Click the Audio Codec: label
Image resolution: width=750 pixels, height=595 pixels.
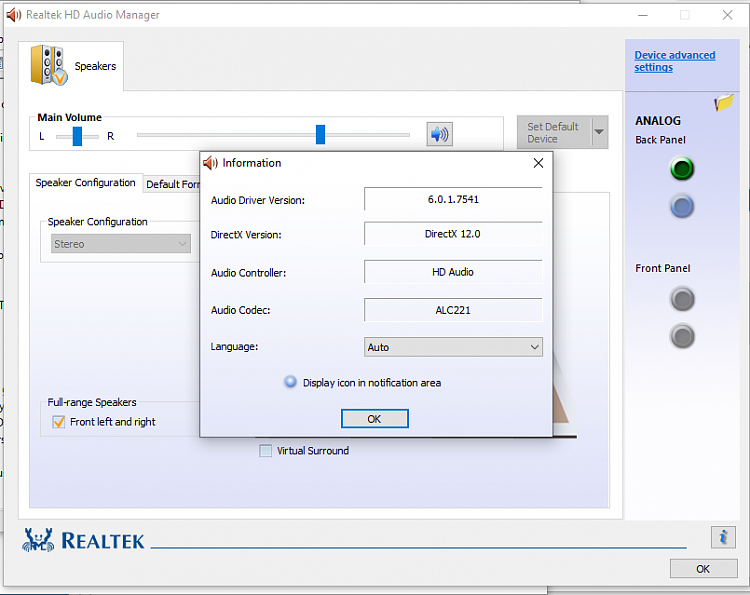pos(241,310)
